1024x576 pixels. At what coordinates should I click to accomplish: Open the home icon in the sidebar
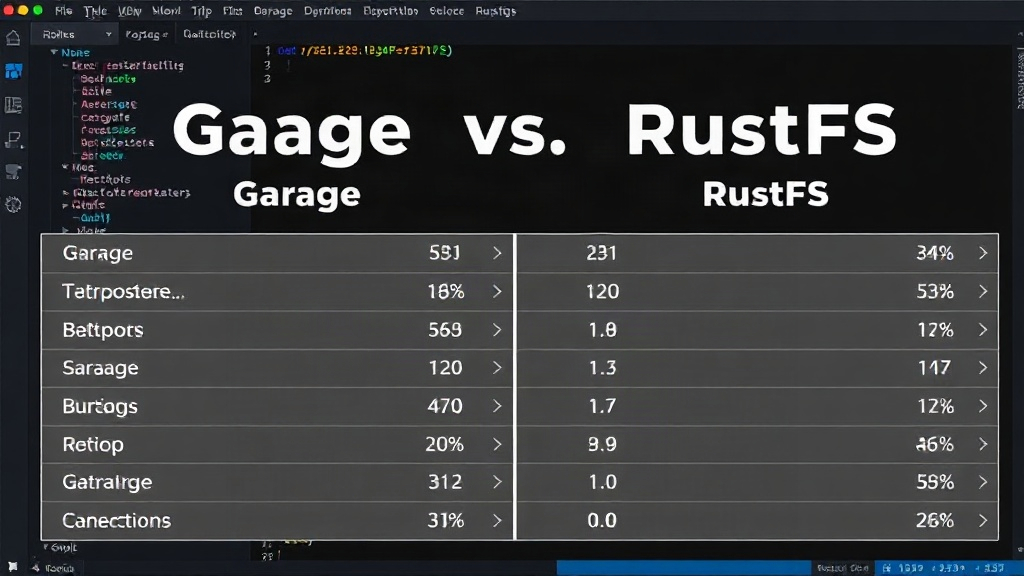coord(13,38)
